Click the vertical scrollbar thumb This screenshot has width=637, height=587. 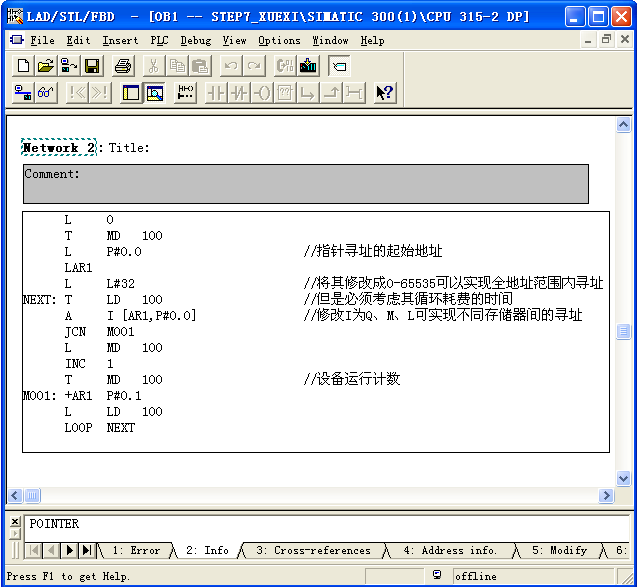[623, 331]
